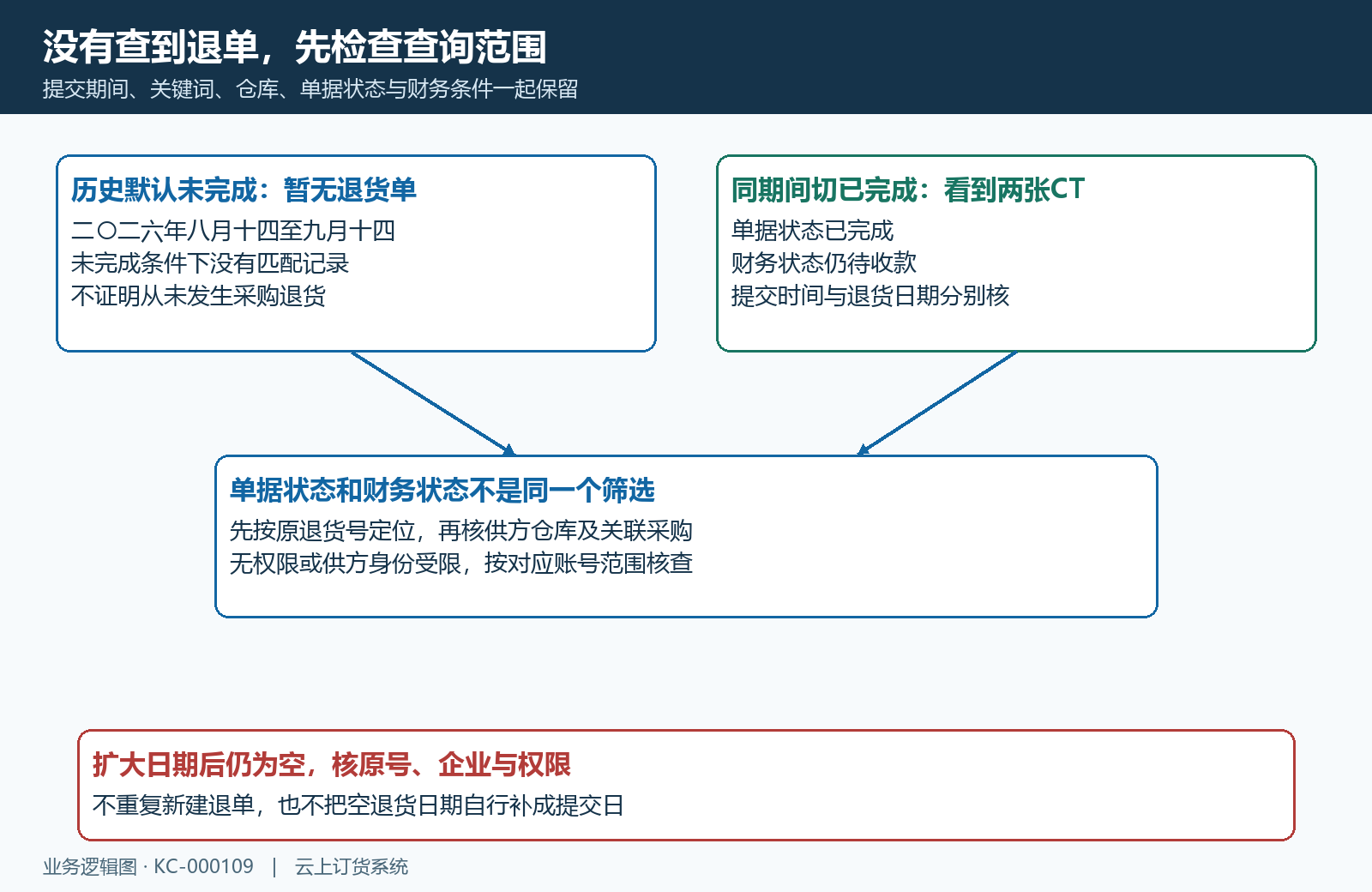This screenshot has width=1372, height=892.
Task: Select the line starting "不重复新建退单"
Action: [358, 805]
